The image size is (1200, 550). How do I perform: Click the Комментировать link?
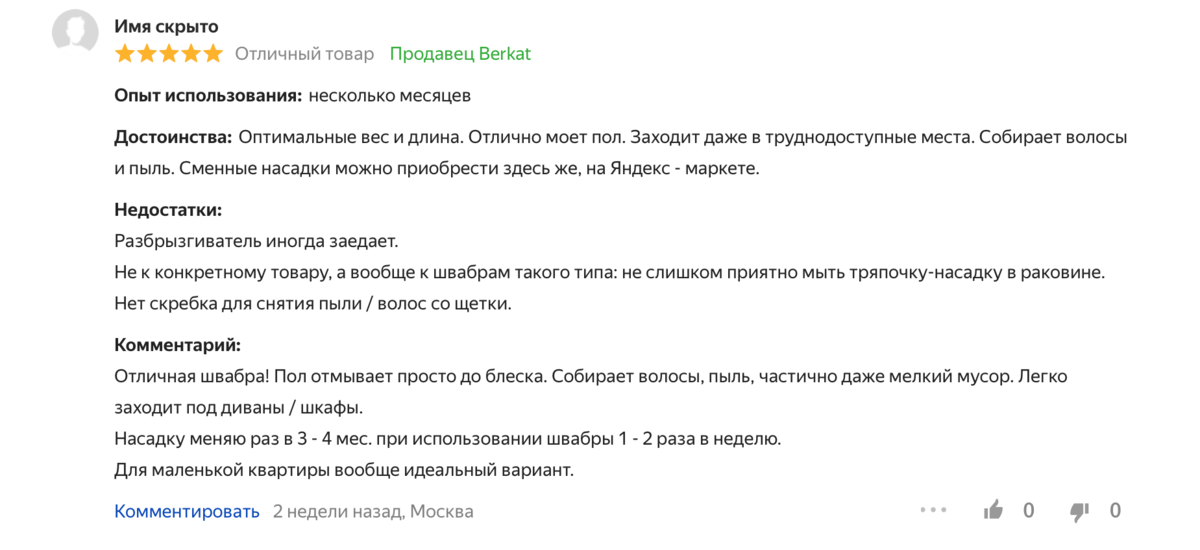[187, 511]
